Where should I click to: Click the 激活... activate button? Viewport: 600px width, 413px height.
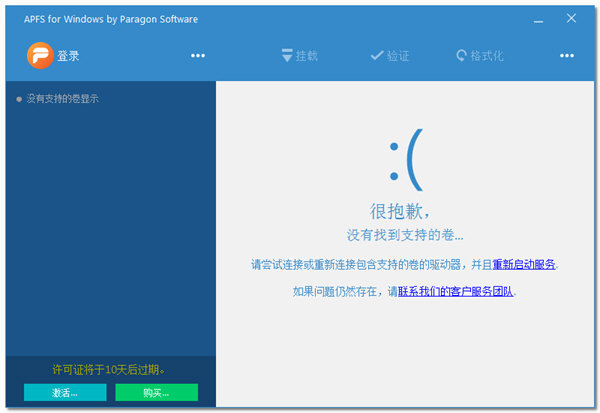coord(65,392)
